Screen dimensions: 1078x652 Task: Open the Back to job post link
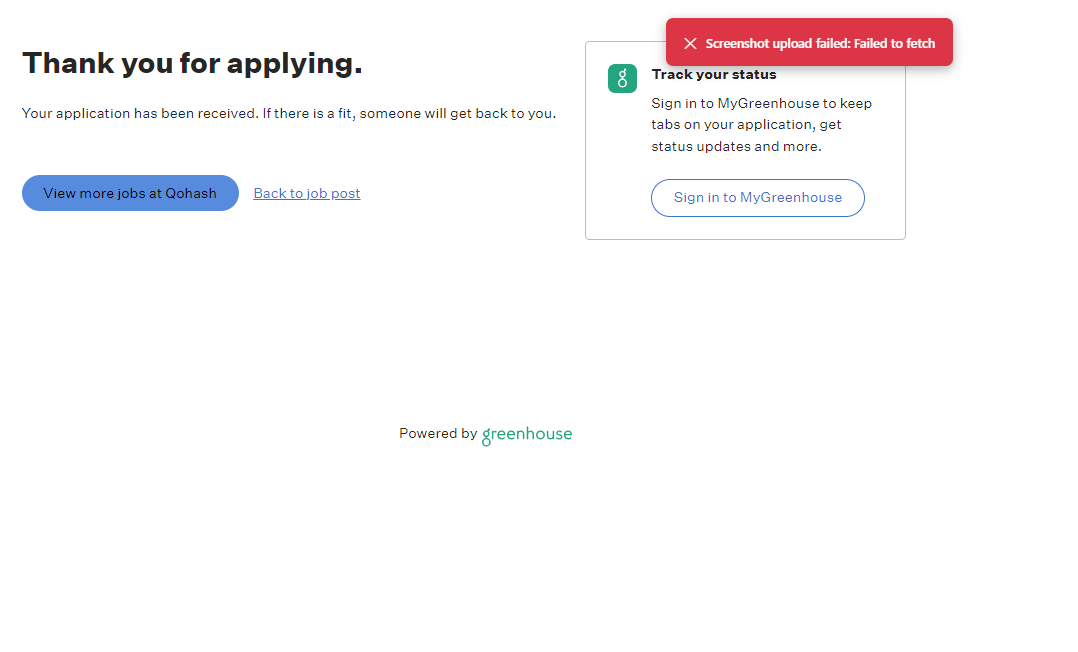coord(307,193)
